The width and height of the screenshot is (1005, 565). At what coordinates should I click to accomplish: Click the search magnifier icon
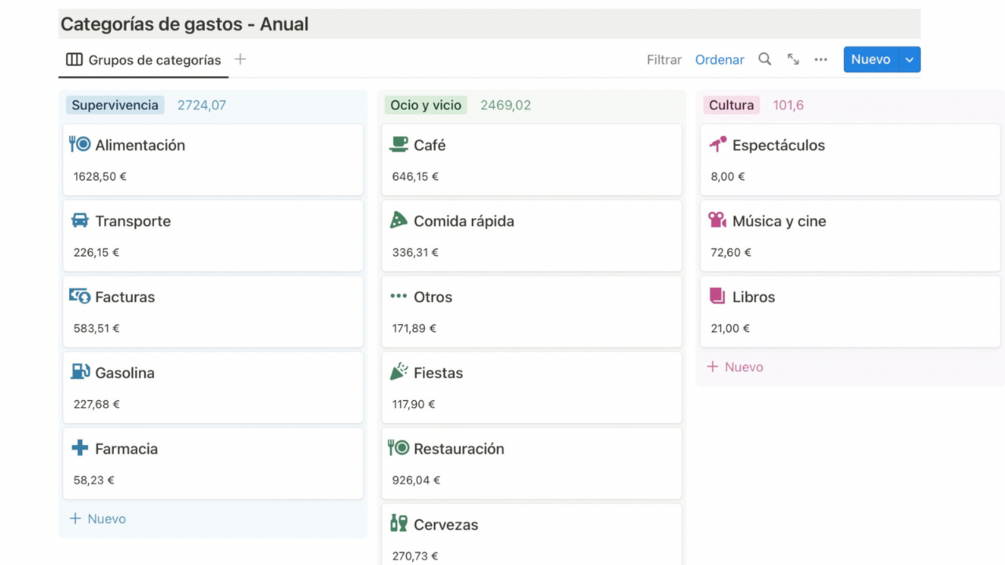[x=764, y=60]
